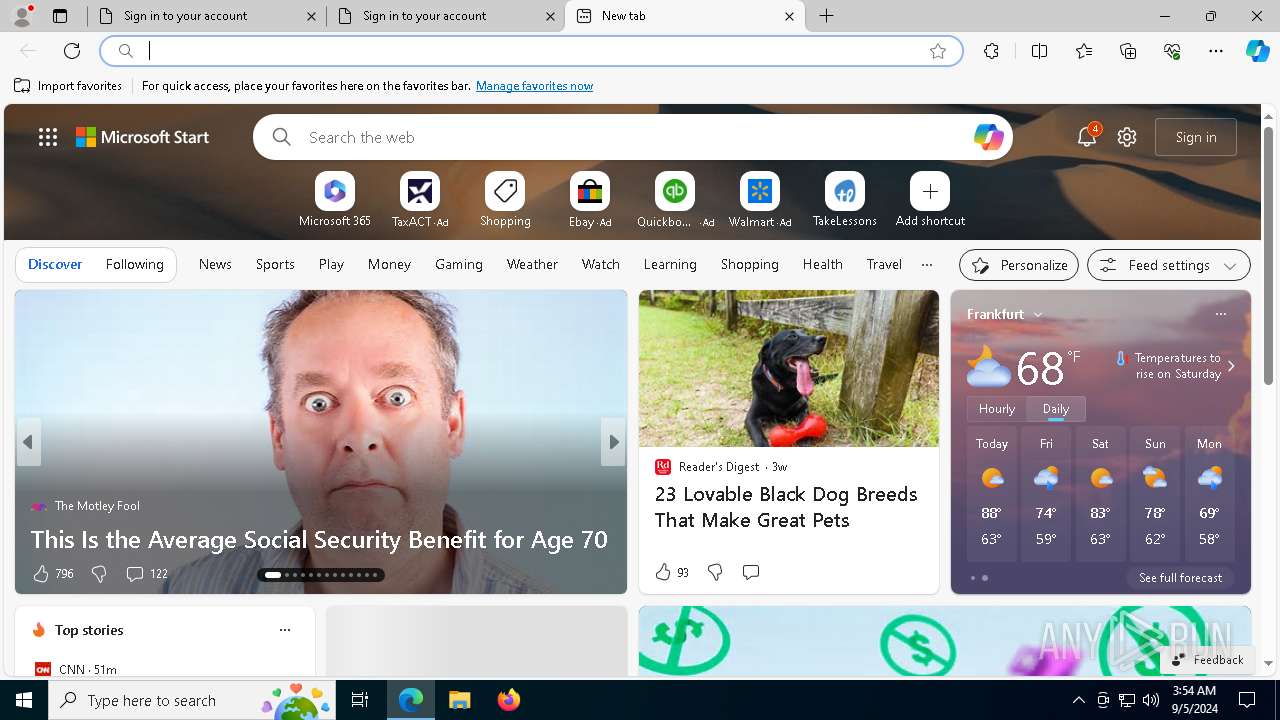
Task: Show next carousel story
Action: pos(613,442)
